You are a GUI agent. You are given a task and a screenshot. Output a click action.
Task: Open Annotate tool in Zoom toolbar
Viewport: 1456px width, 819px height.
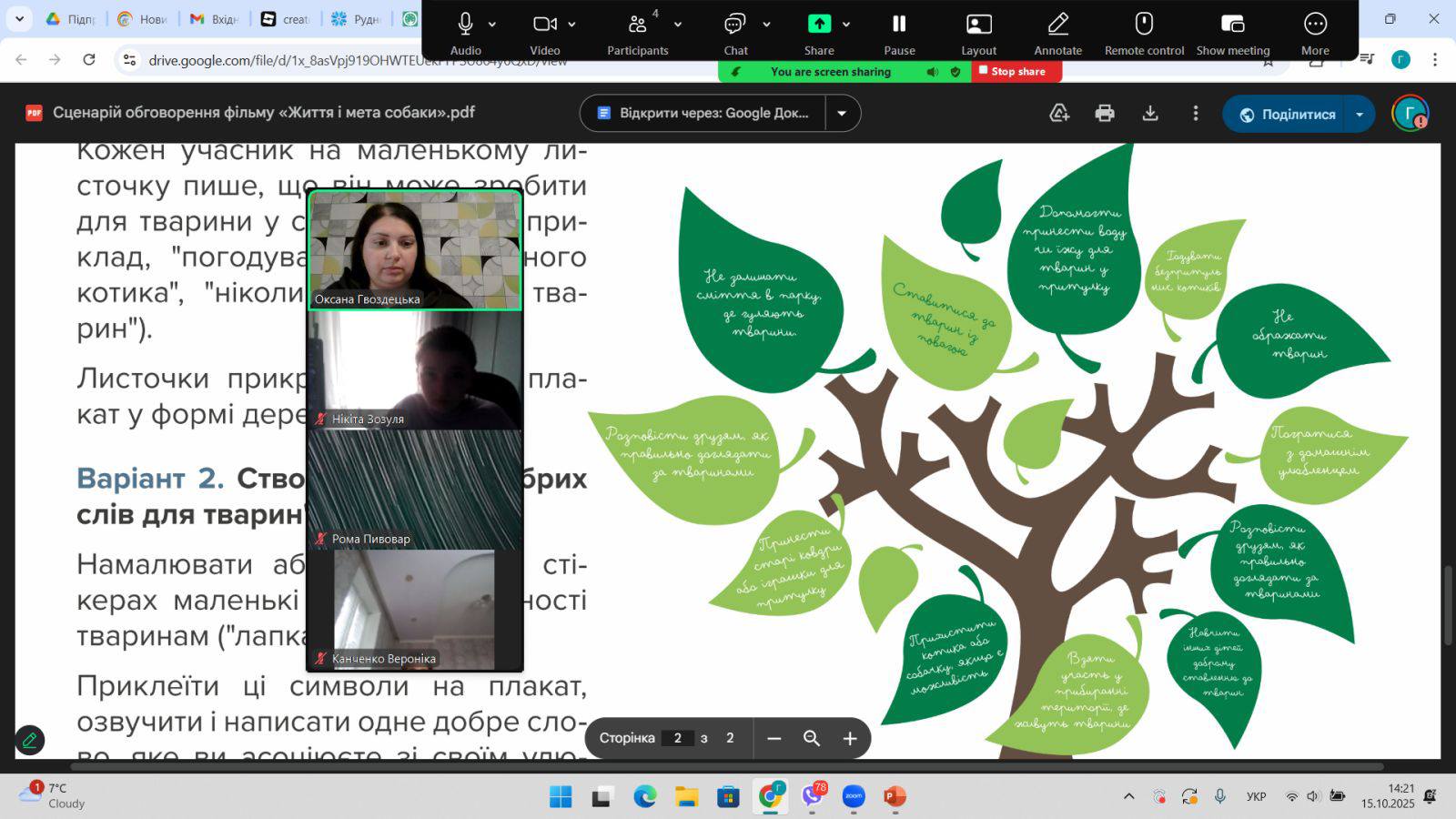[1057, 33]
